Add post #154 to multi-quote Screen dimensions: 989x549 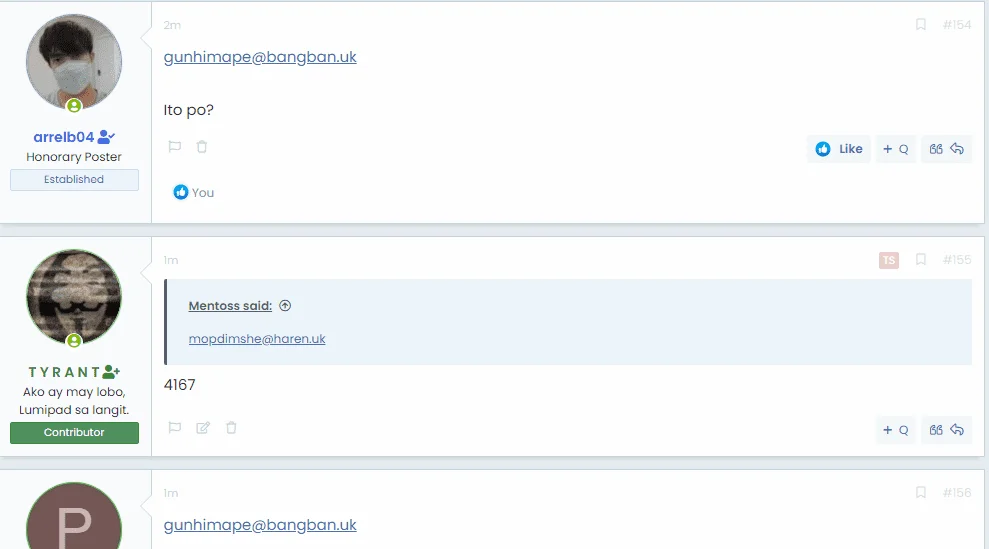click(x=896, y=149)
